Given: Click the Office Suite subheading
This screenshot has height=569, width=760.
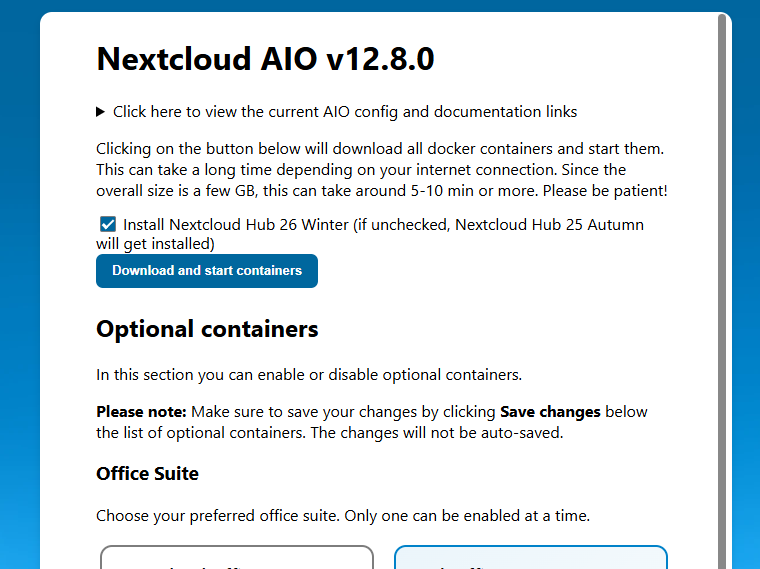Looking at the screenshot, I should coord(147,473).
